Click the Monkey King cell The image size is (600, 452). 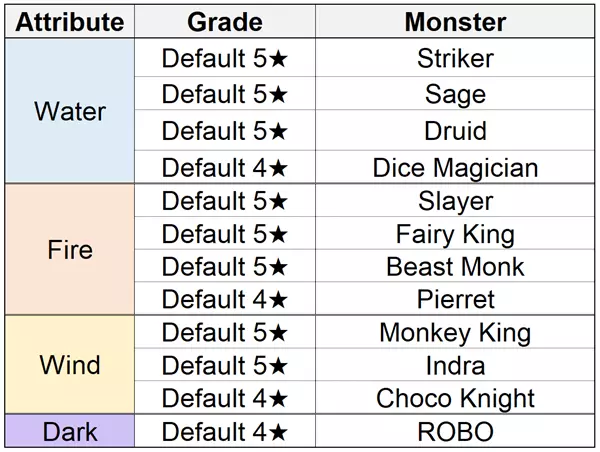pos(455,332)
